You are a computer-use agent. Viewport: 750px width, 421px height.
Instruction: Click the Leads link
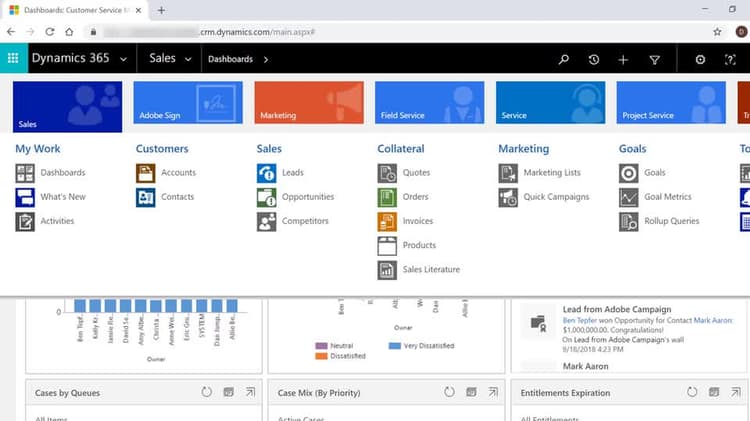coord(293,173)
